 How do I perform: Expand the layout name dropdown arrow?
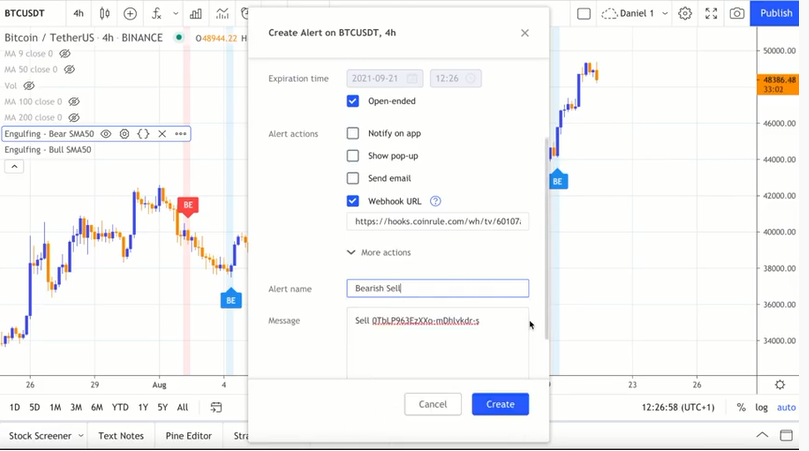click(x=665, y=13)
